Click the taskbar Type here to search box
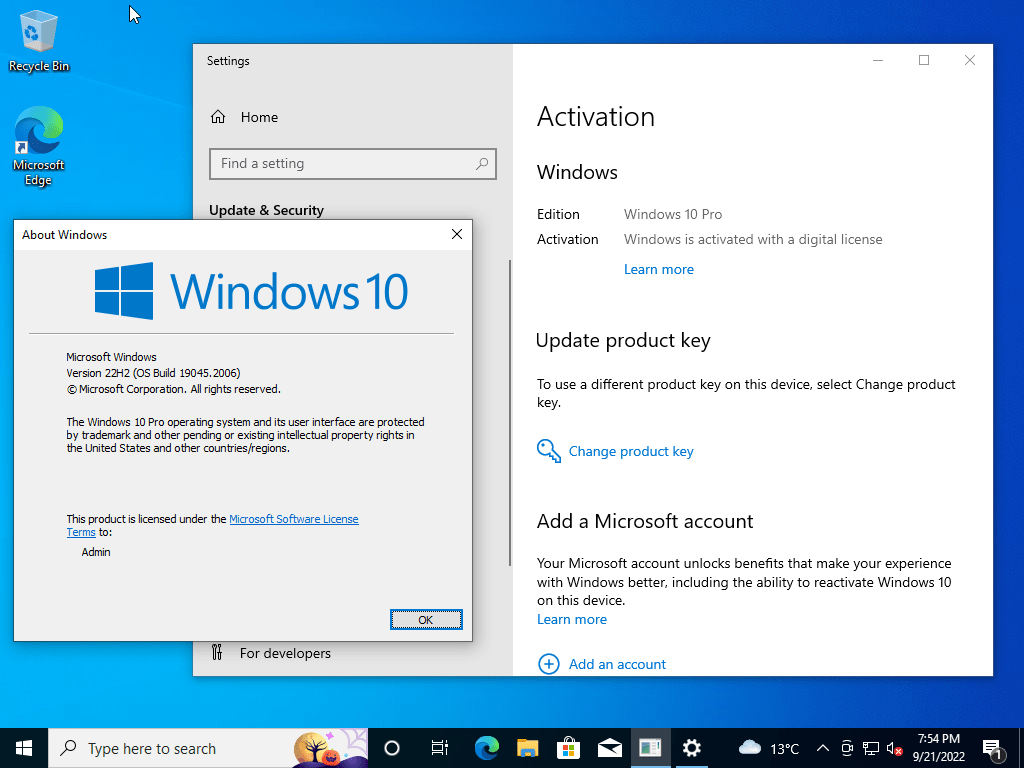This screenshot has width=1024, height=768. pos(208,748)
